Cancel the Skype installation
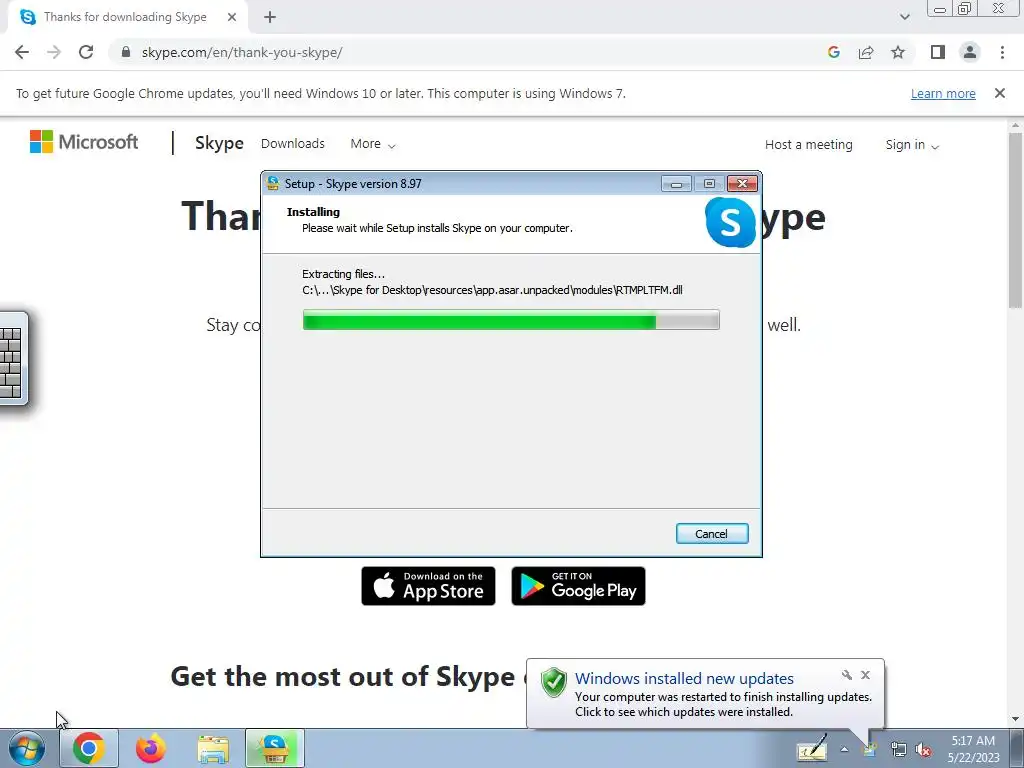Viewport: 1024px width, 768px height. click(712, 534)
